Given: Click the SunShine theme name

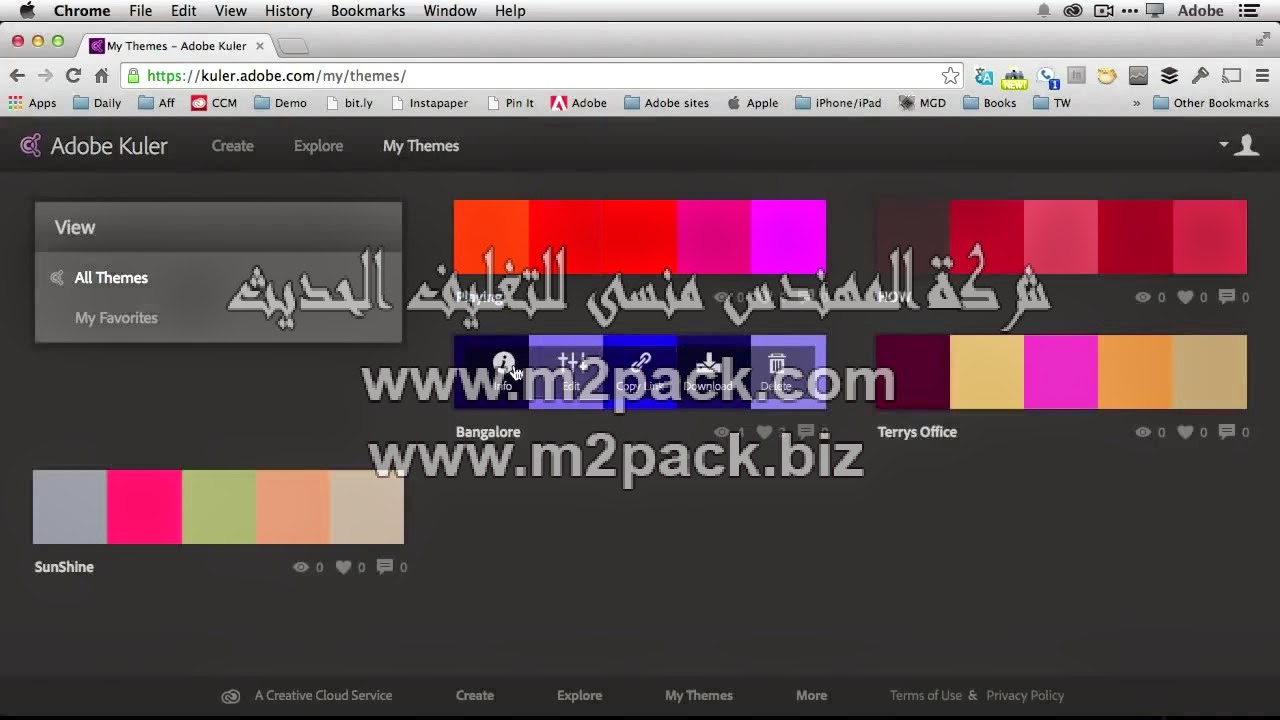Looking at the screenshot, I should [x=64, y=567].
